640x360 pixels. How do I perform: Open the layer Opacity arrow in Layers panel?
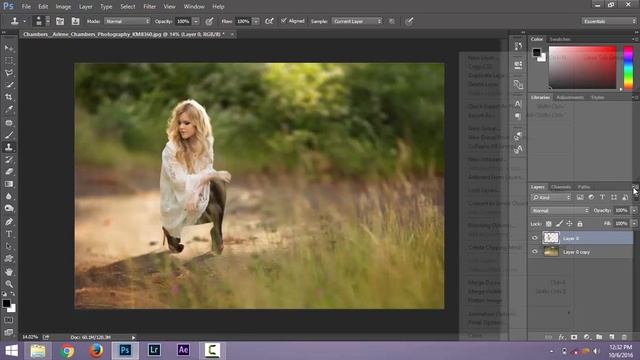point(634,211)
